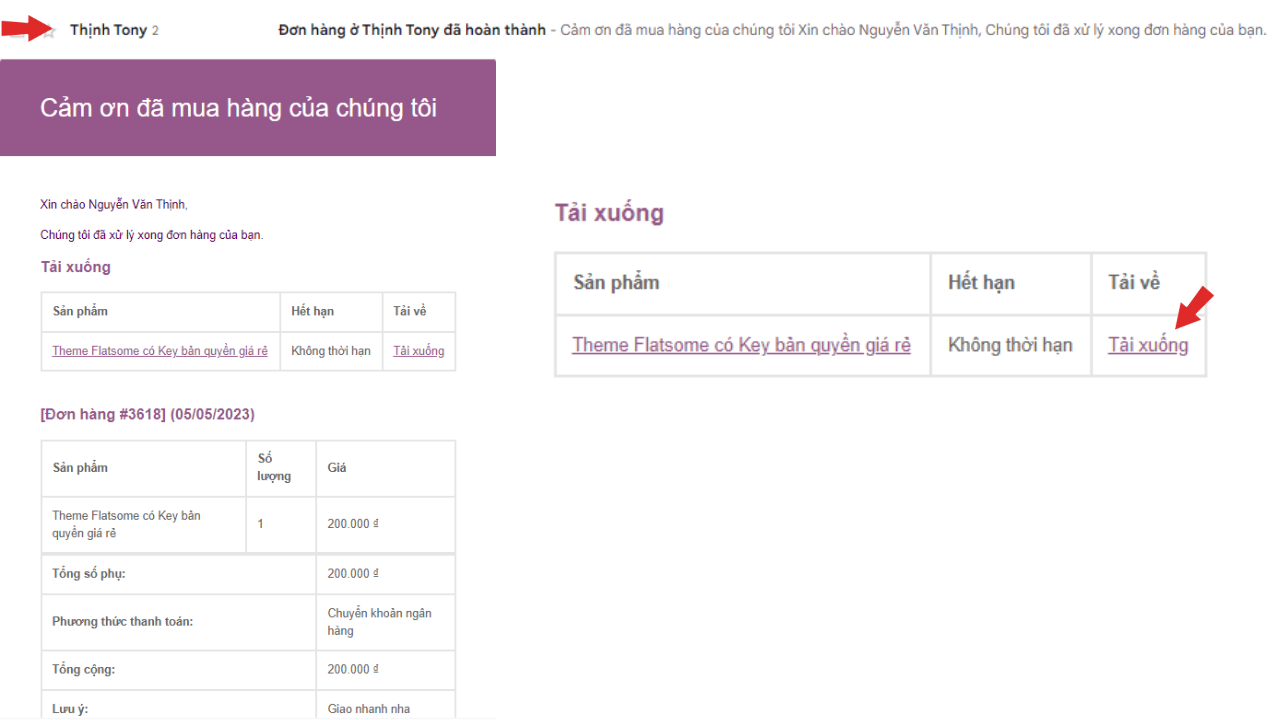
Task: Click small 'Tải xuống' link in left email table
Action: click(418, 351)
